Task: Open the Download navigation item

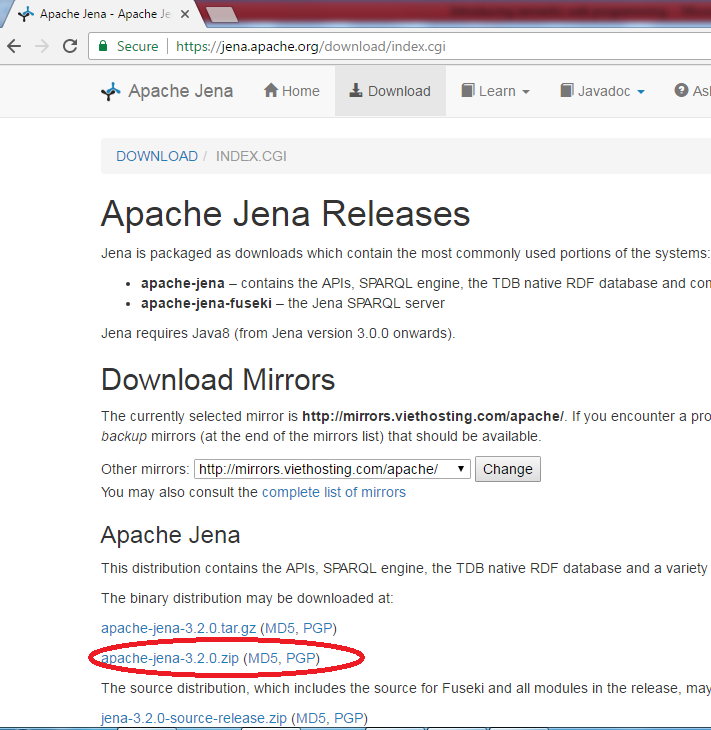Action: (x=389, y=91)
